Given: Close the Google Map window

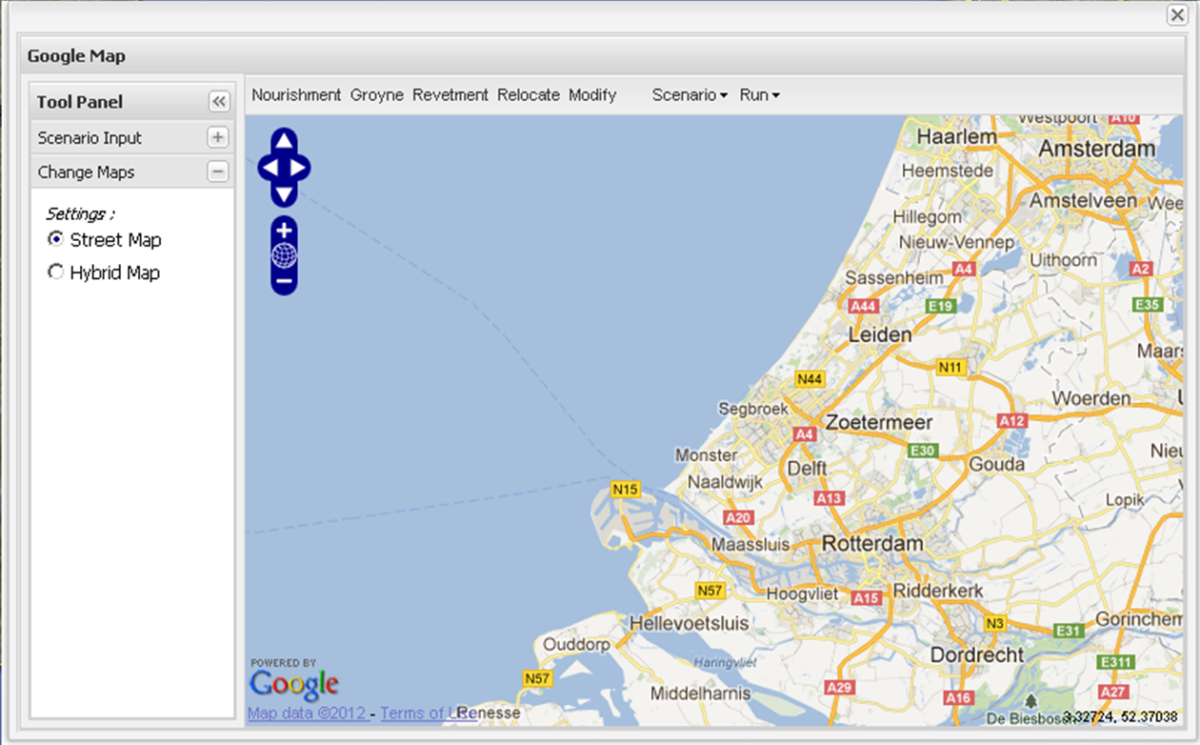Looking at the screenshot, I should (1177, 14).
